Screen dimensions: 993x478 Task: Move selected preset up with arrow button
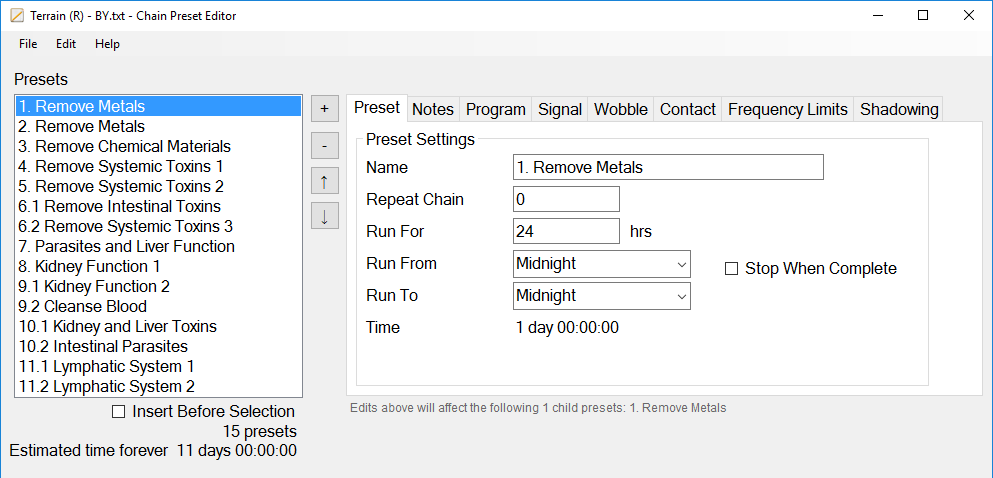324,181
